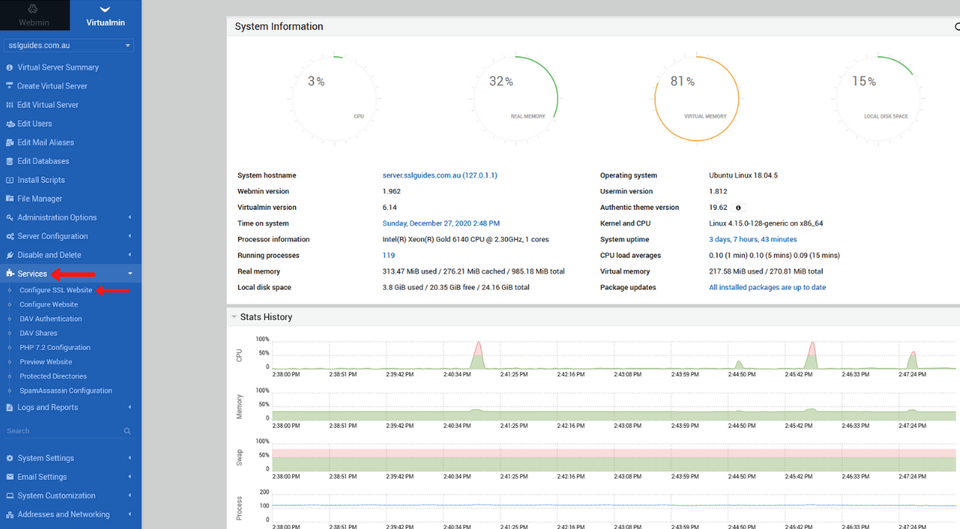Click the Edit Mail Aliases icon
Image resolution: width=960 pixels, height=529 pixels.
[x=10, y=143]
